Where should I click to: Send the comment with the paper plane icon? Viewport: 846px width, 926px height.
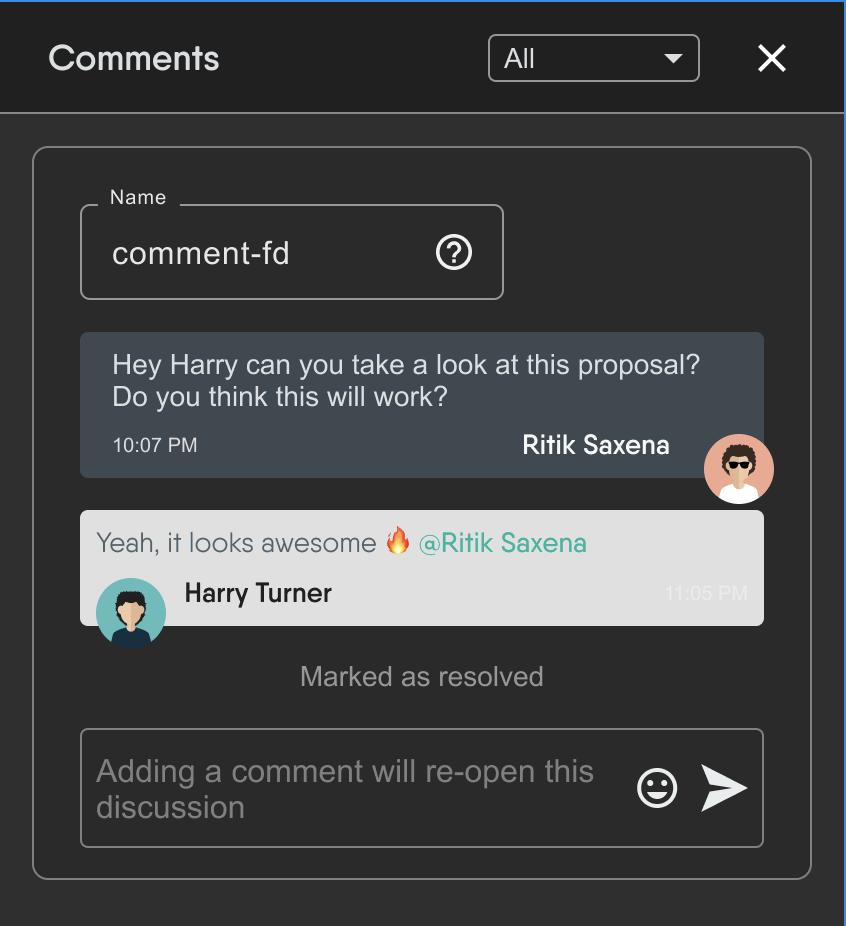coord(723,788)
